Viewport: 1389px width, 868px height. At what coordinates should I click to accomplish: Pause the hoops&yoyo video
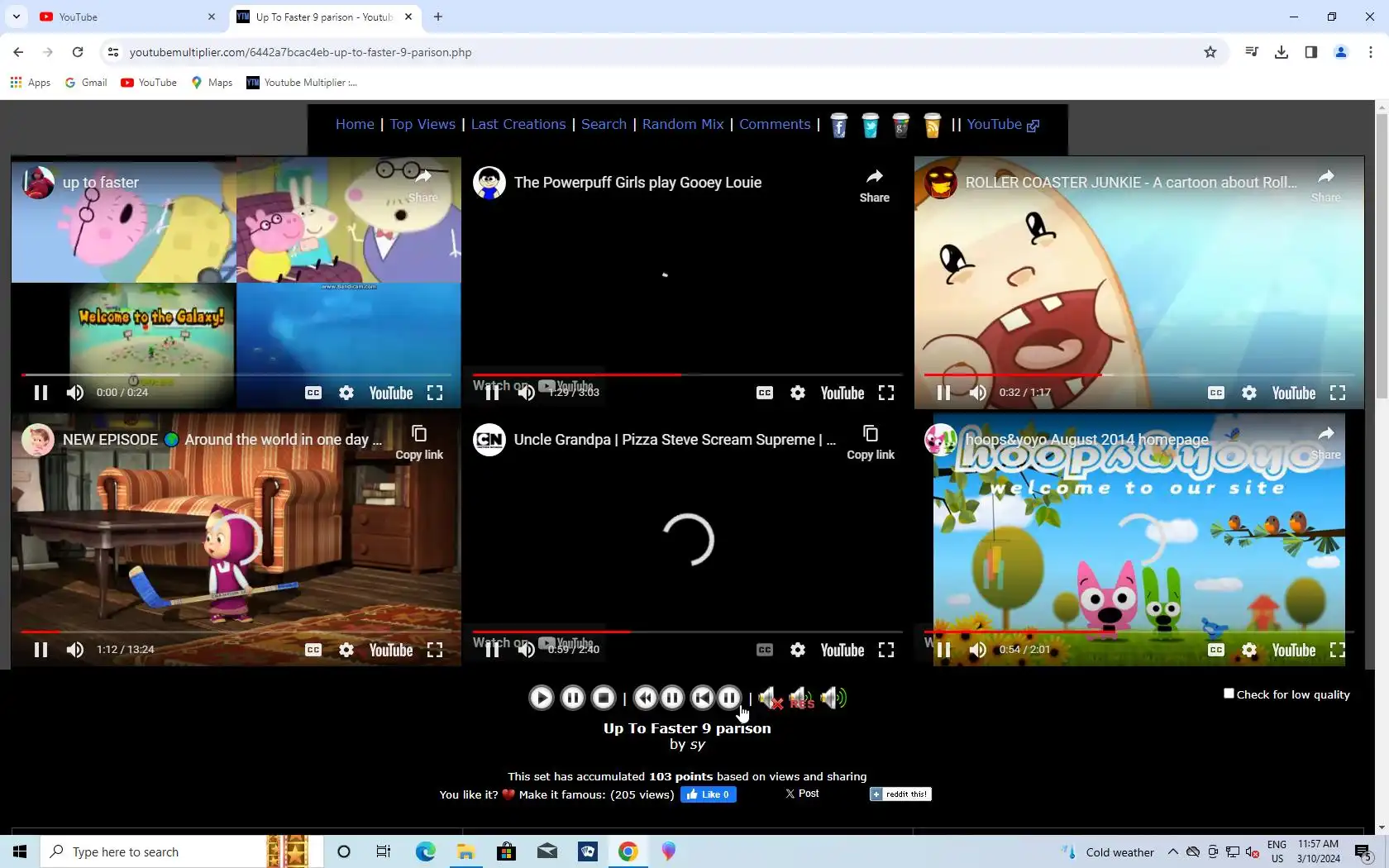click(x=943, y=650)
